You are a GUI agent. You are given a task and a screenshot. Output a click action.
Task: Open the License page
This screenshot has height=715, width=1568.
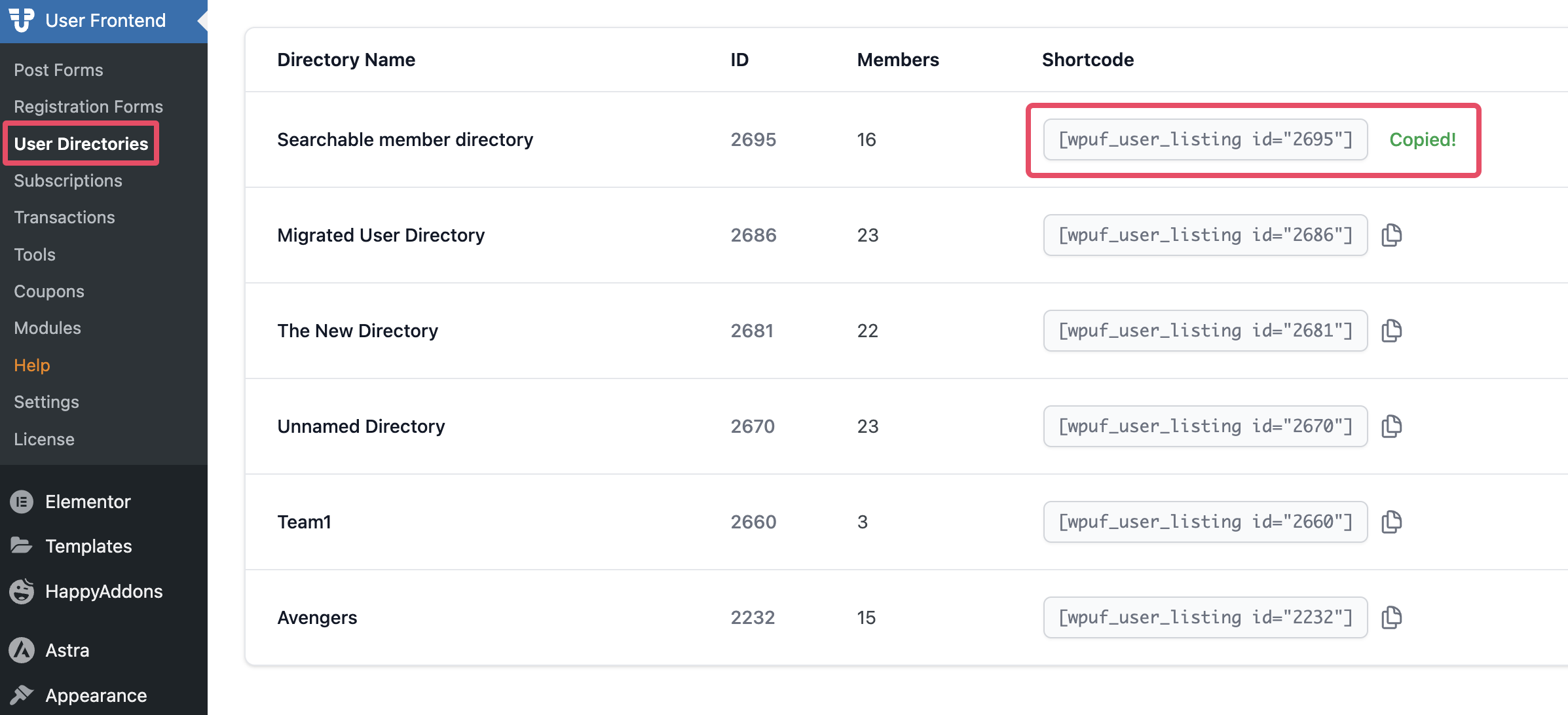pos(44,439)
